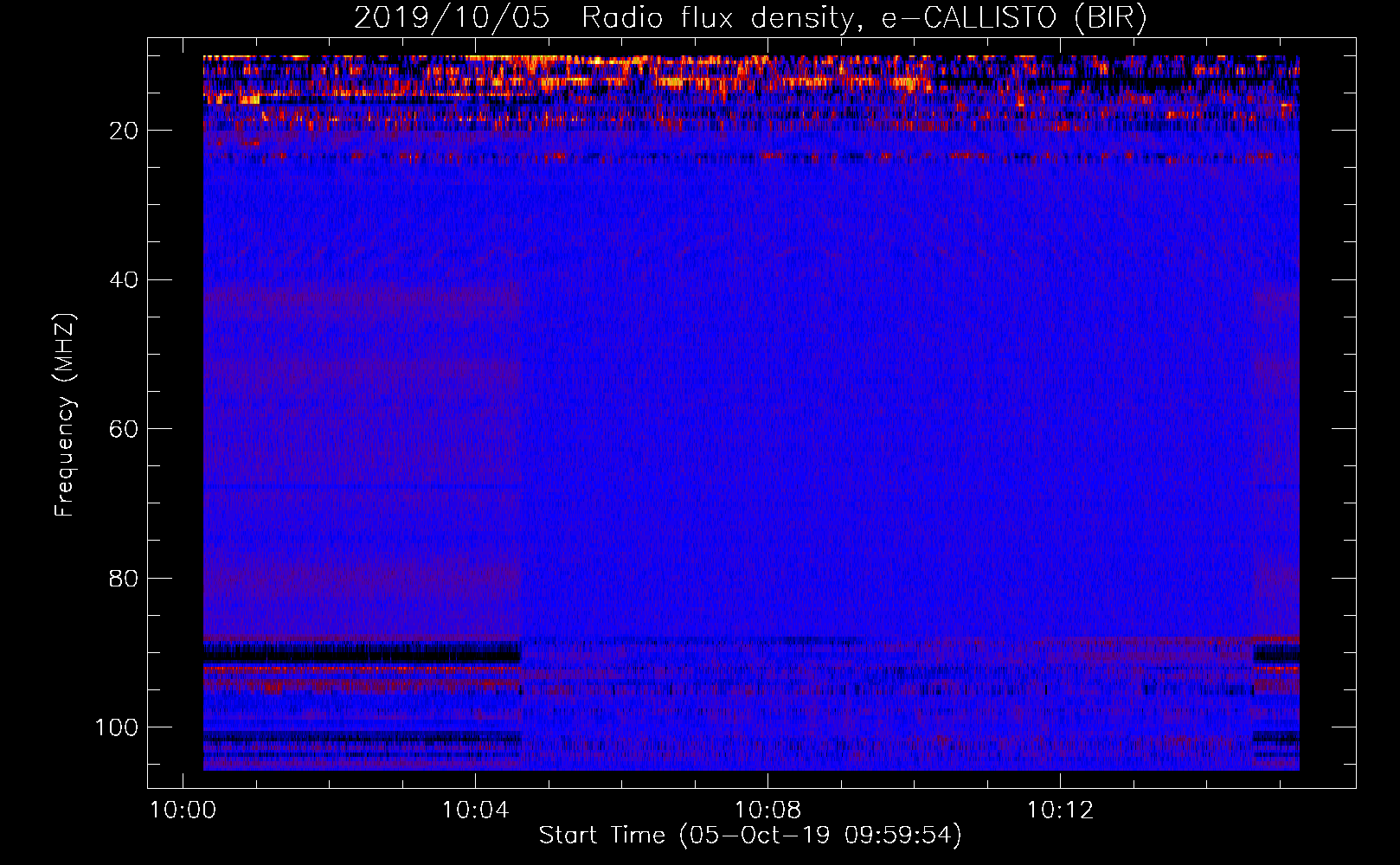Select the 'Frequency (MHZ)' y-axis label
1400x865 pixels.
pyautogui.click(x=65, y=414)
